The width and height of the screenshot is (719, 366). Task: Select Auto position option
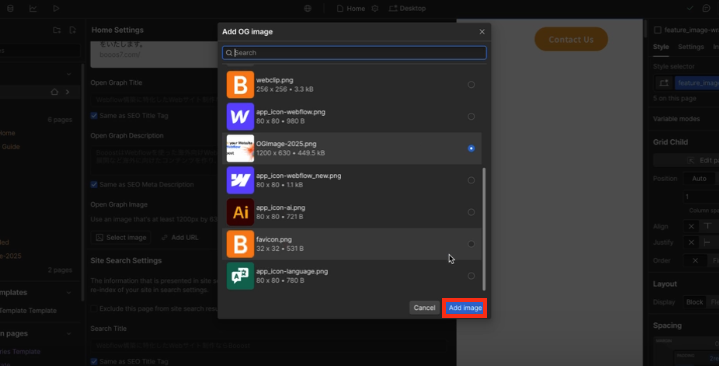[x=699, y=178]
